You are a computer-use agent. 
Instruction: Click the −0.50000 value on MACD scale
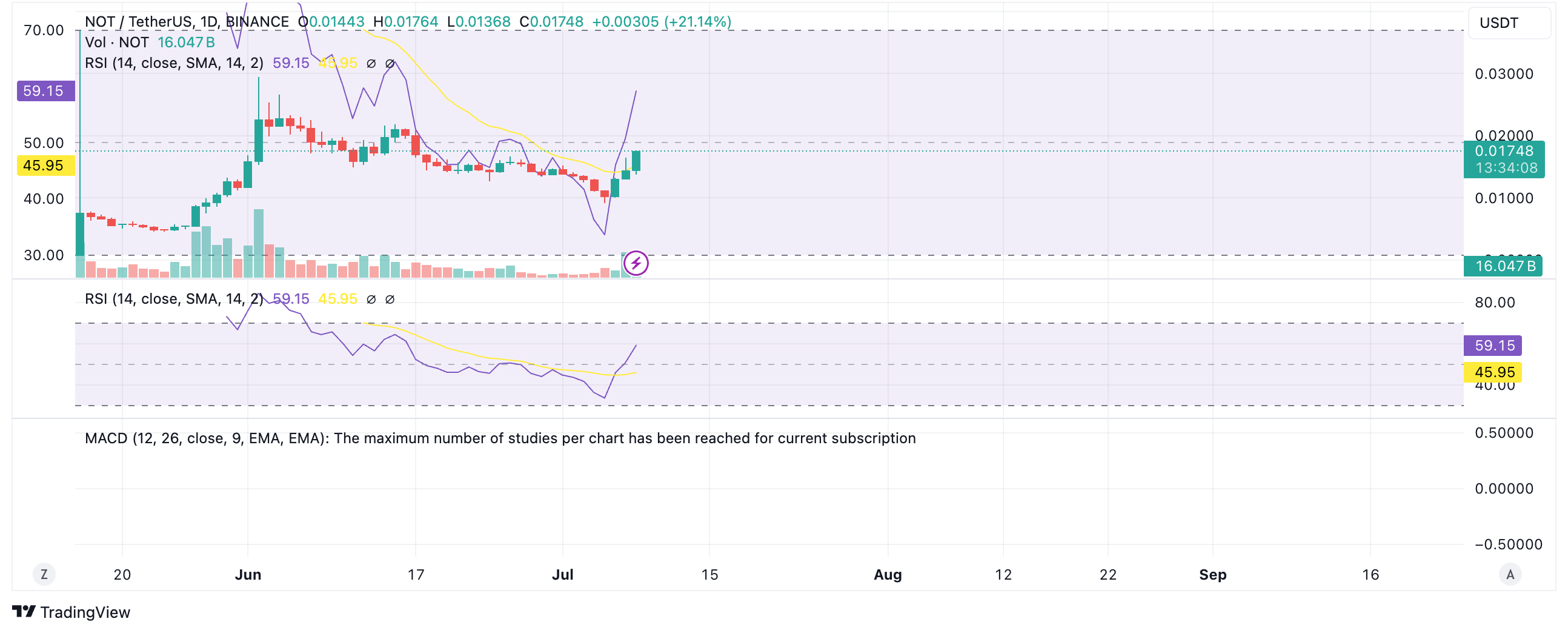coord(1508,544)
